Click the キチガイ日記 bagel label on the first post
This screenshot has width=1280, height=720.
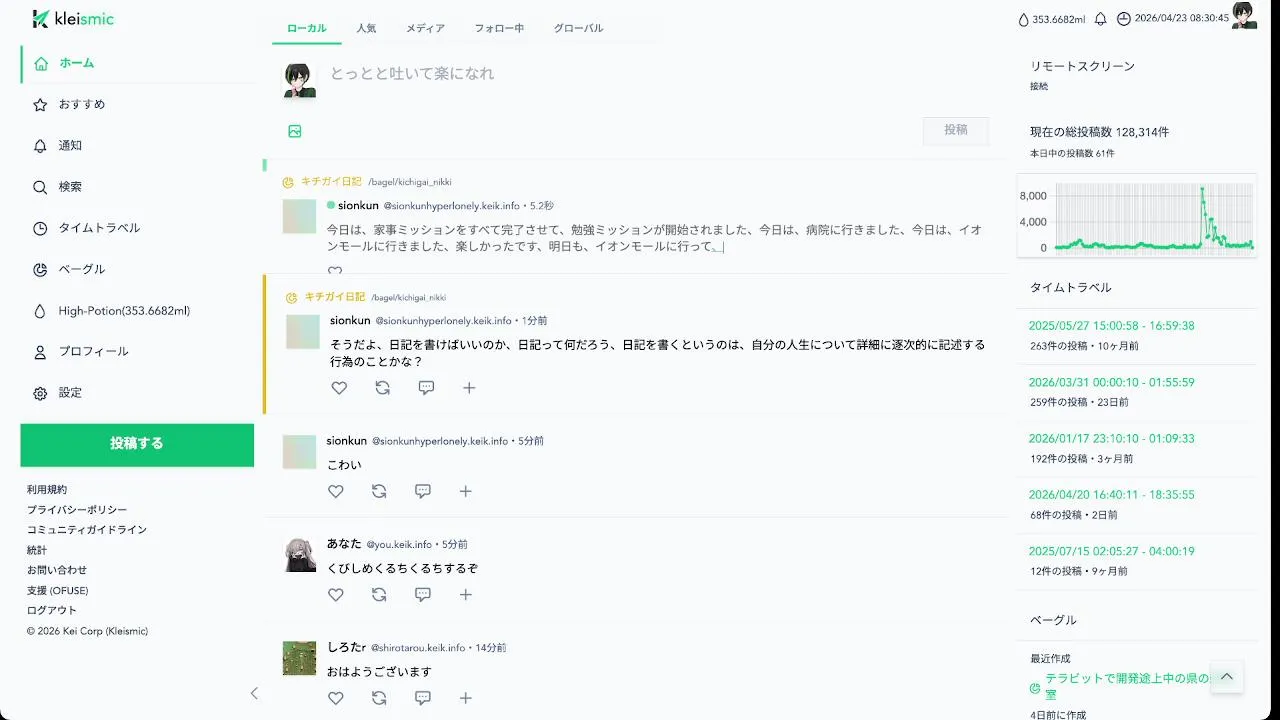331,182
